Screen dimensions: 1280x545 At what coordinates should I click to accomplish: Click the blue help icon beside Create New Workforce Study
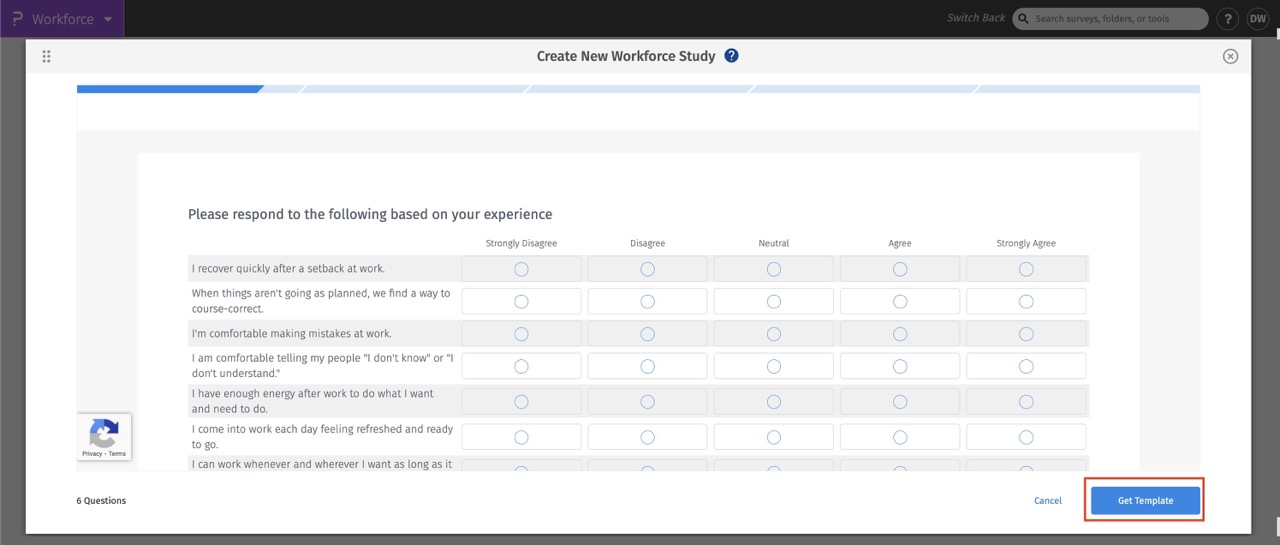click(x=731, y=56)
